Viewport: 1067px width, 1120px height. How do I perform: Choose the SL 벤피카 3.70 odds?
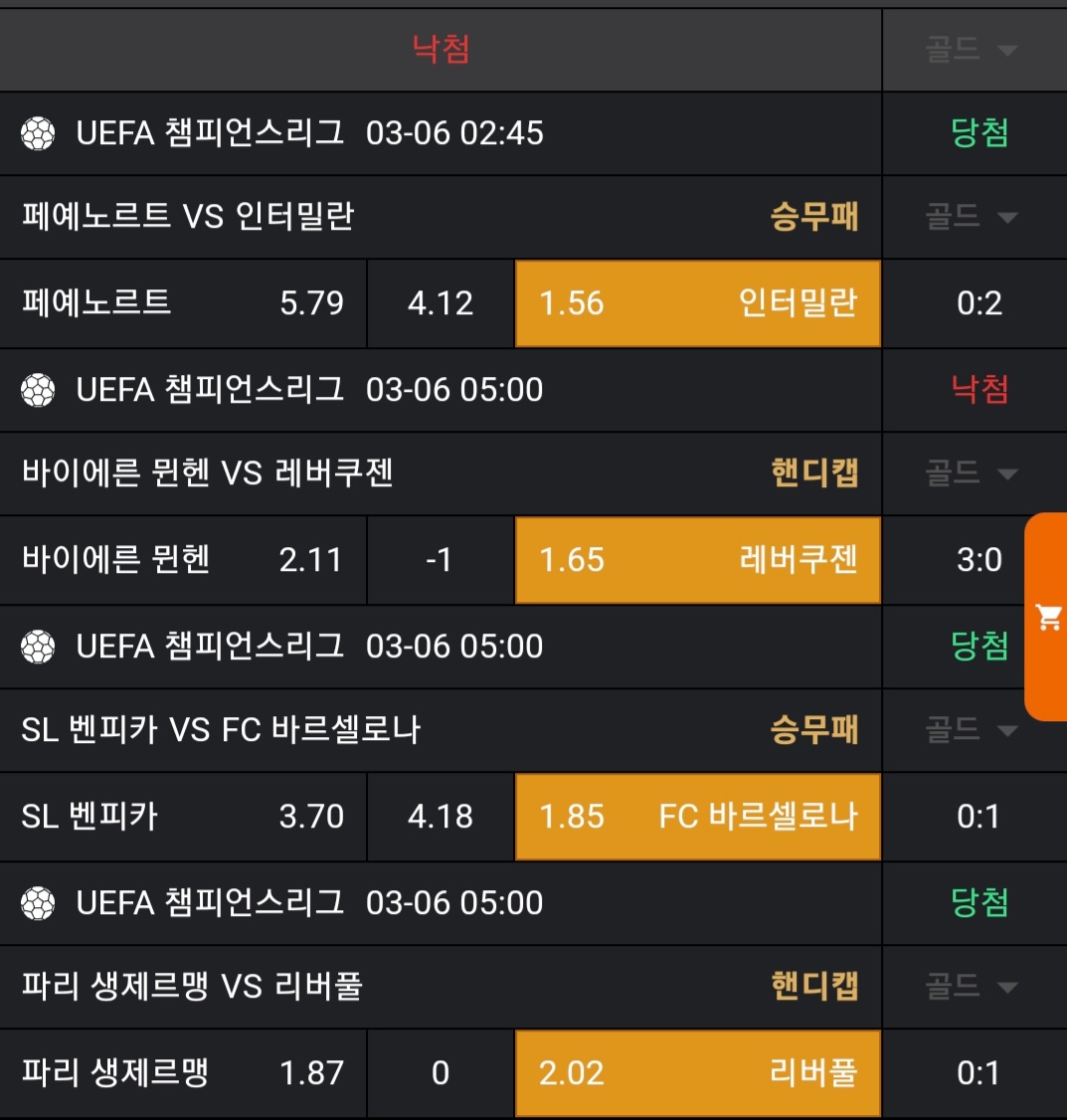pos(183,817)
